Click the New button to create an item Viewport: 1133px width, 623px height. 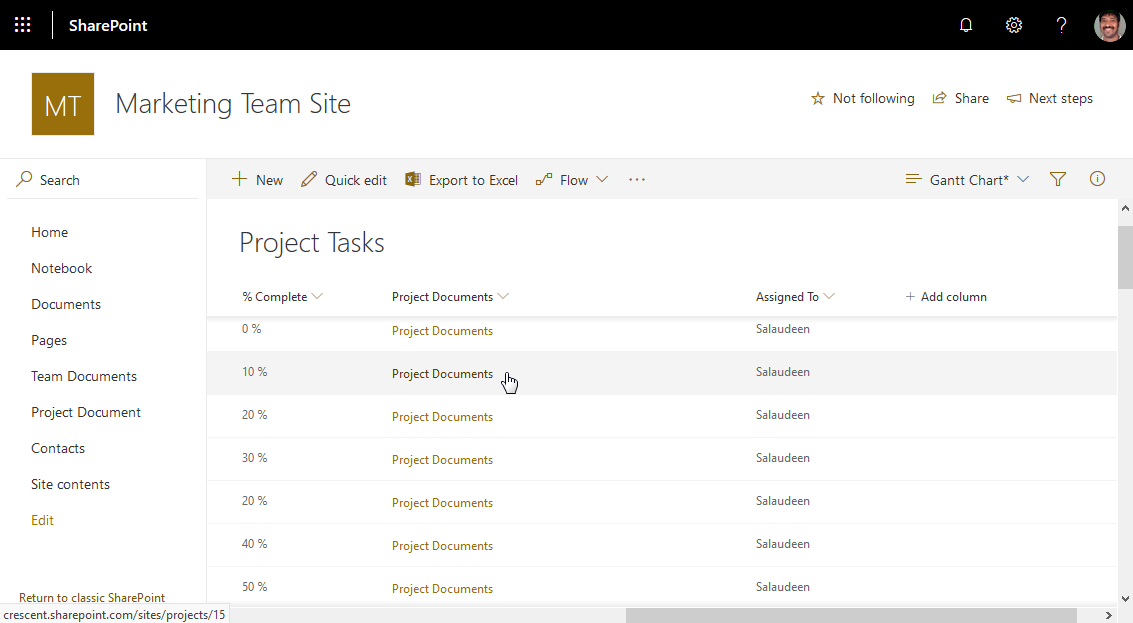point(257,179)
